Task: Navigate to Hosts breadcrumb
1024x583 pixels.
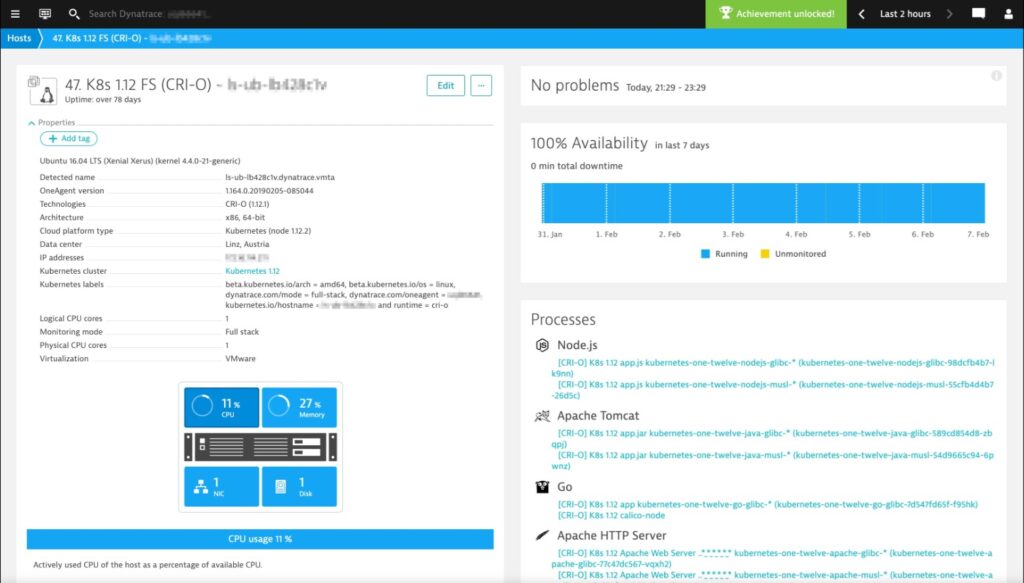Action: coord(19,38)
